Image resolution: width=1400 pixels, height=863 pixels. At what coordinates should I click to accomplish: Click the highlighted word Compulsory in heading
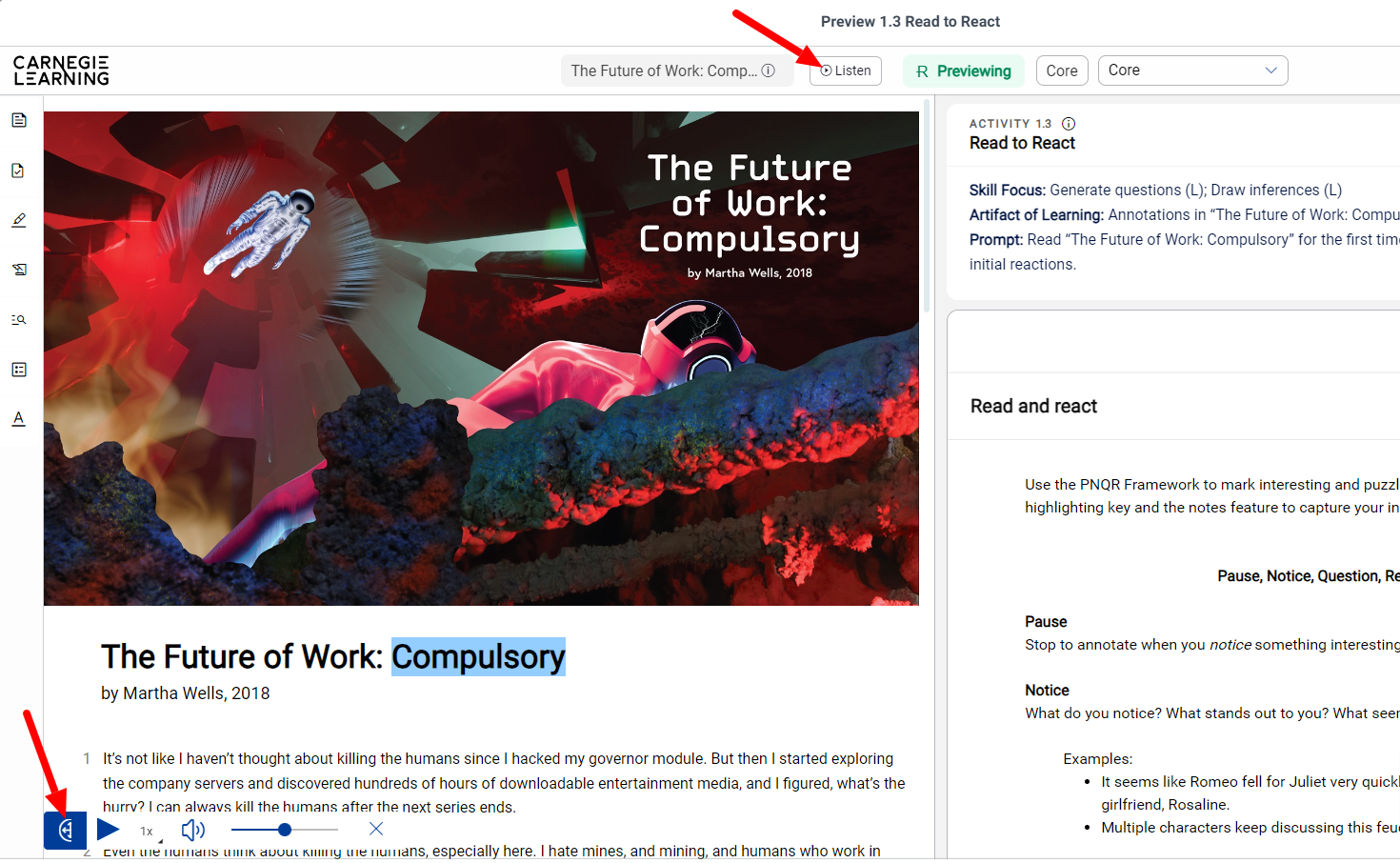pyautogui.click(x=478, y=657)
